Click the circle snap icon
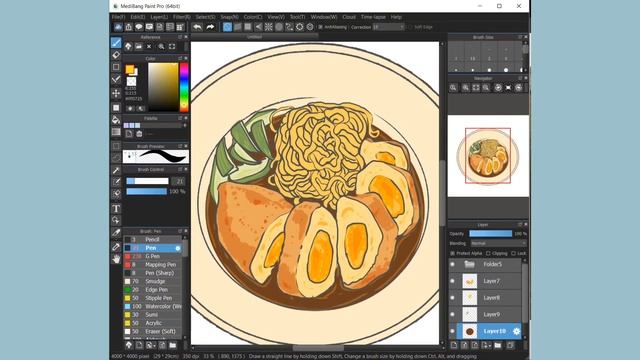The height and width of the screenshot is (360, 640). (279, 27)
